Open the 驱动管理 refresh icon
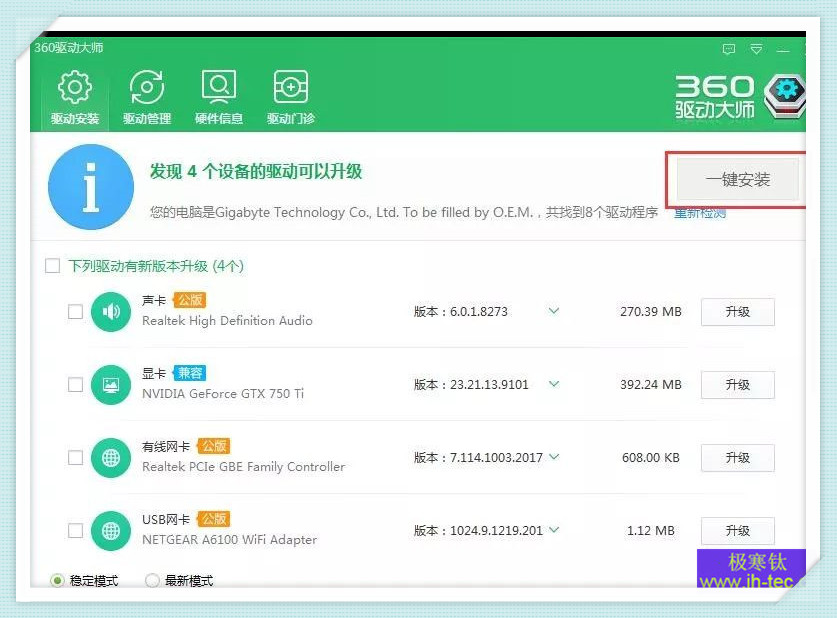Screen dimensions: 837x618 coord(147,86)
